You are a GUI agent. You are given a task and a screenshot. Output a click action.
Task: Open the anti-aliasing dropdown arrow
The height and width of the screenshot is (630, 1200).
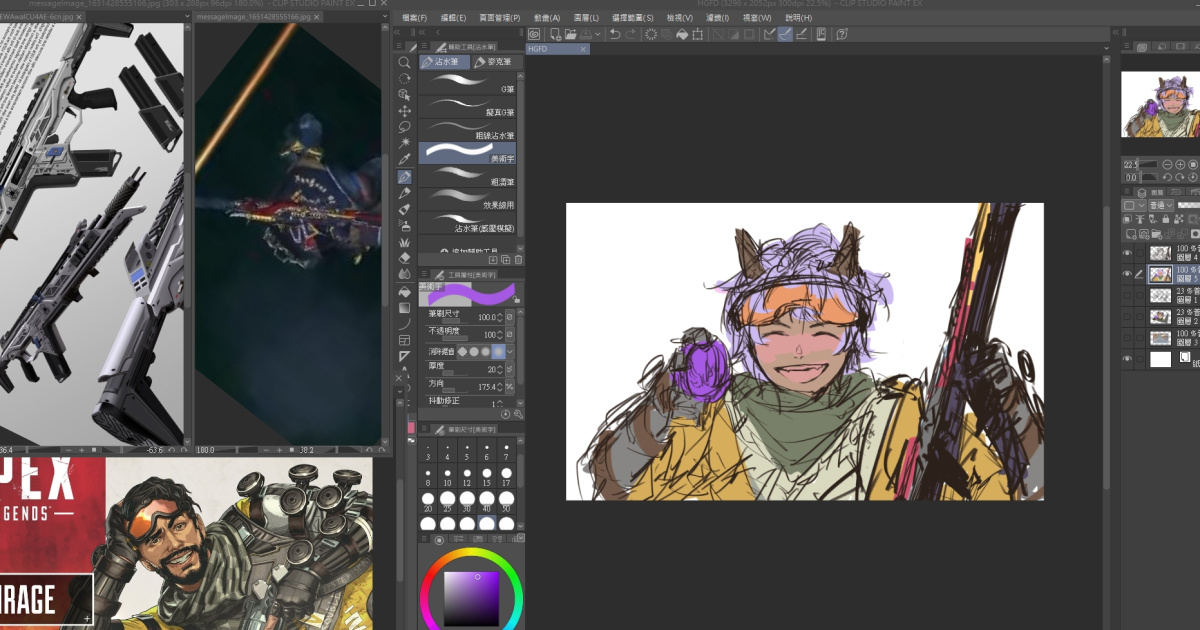pos(510,352)
